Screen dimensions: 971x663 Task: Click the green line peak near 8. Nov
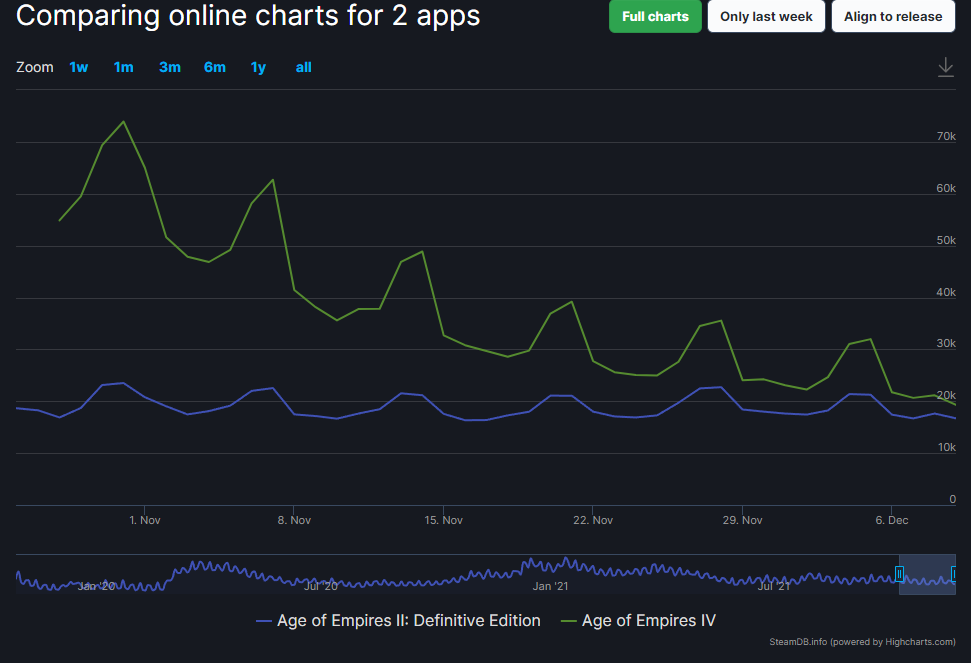[x=273, y=180]
